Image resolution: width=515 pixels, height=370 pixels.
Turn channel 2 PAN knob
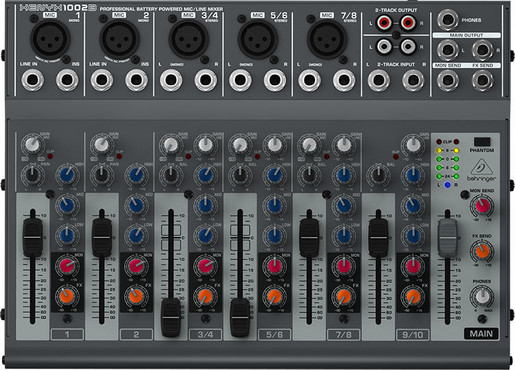pos(102,175)
